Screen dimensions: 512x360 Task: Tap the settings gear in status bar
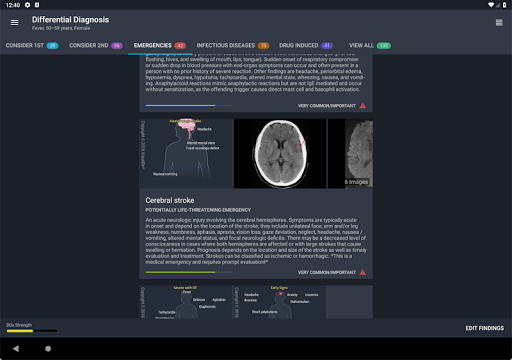[x=27, y=5]
